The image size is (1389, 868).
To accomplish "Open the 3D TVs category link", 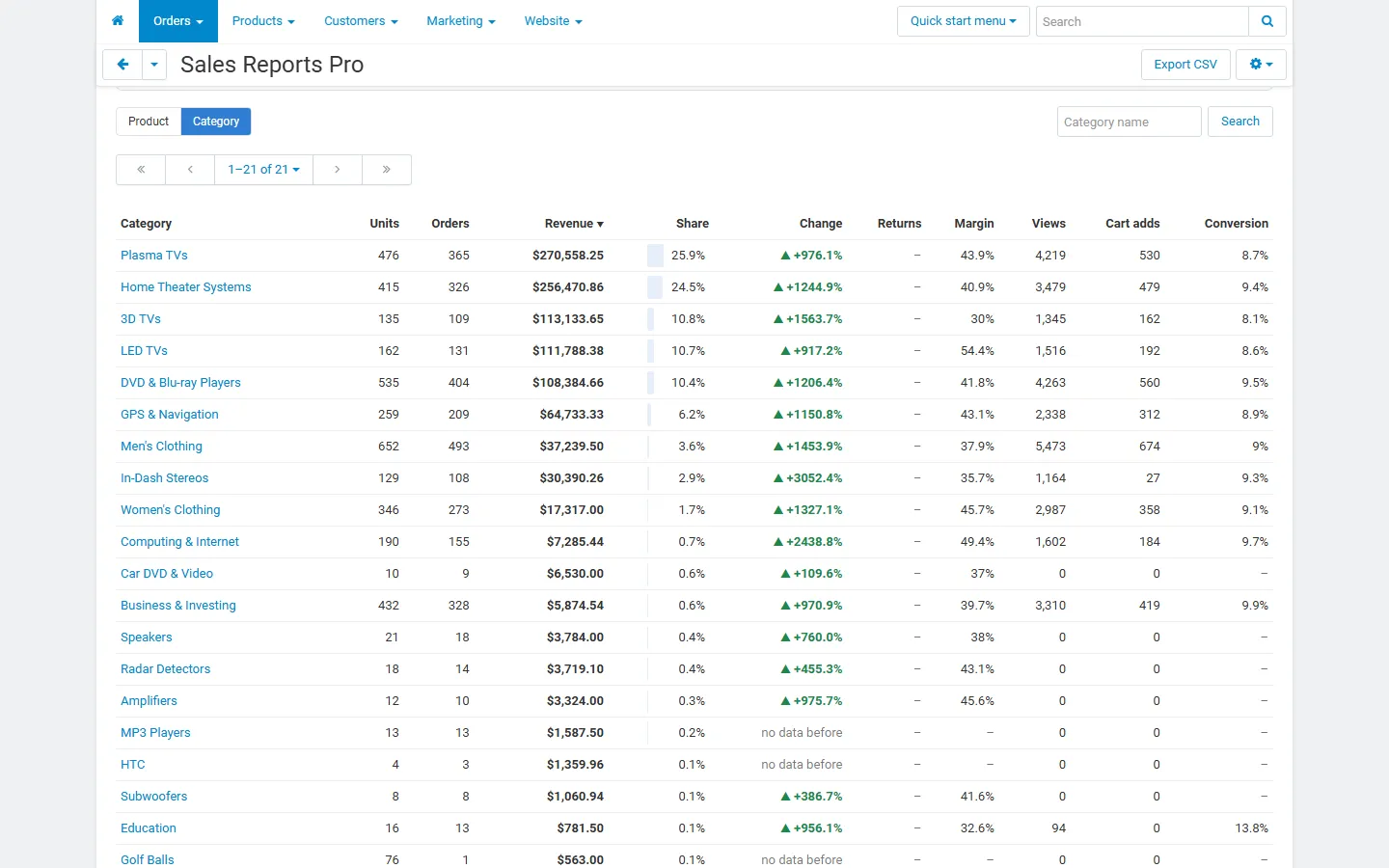I will (x=141, y=319).
